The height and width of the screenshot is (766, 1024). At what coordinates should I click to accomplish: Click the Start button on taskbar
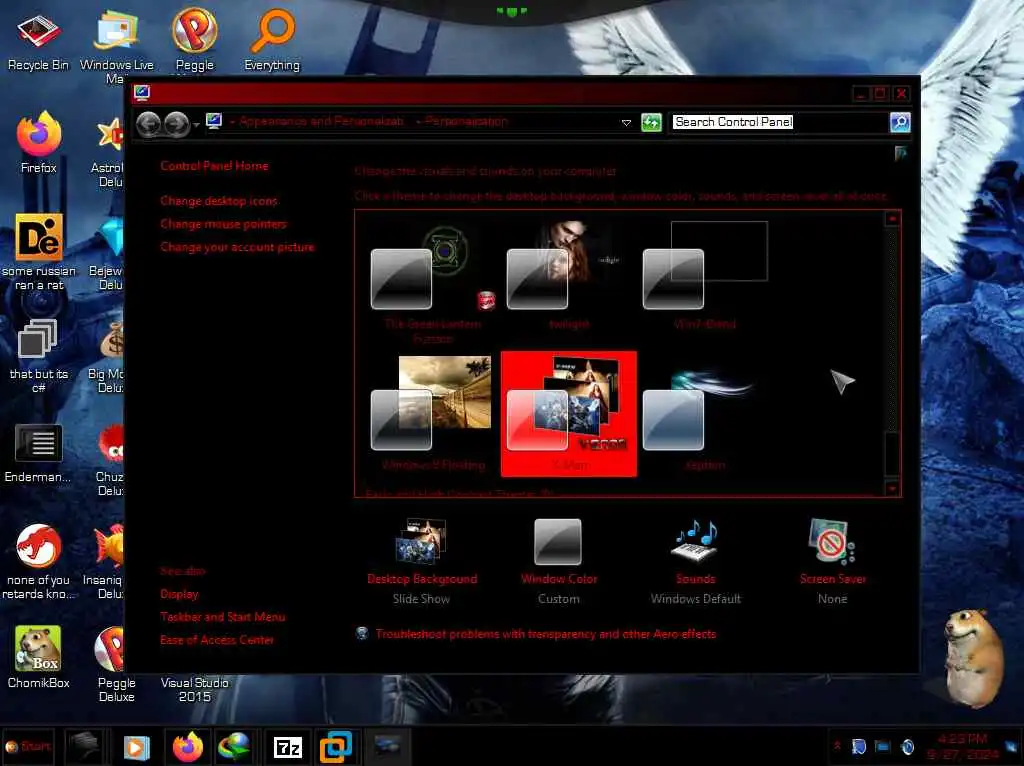(x=28, y=746)
